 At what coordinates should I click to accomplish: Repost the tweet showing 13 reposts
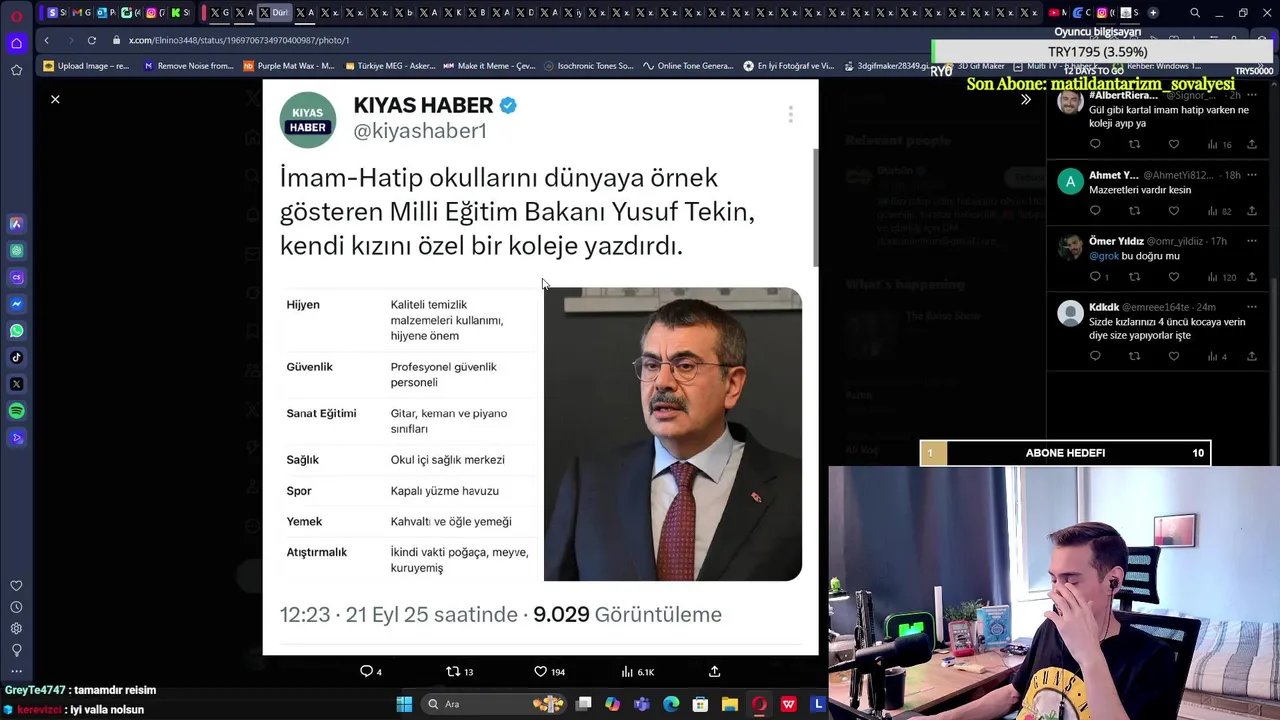459,671
